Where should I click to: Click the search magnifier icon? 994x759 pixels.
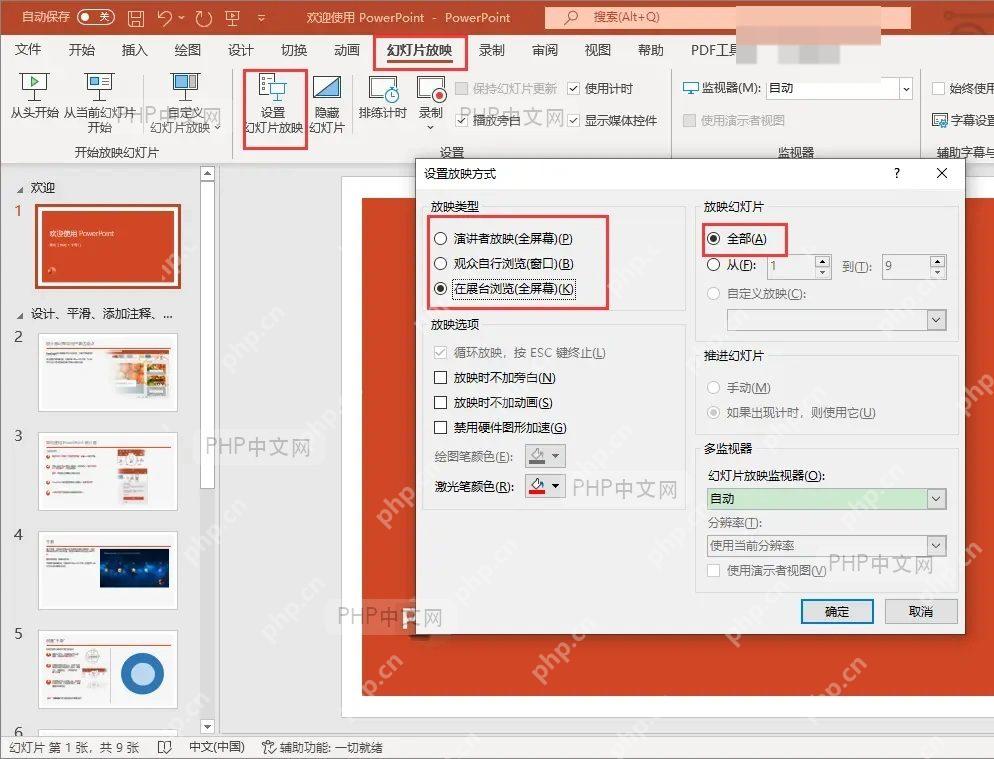click(x=571, y=17)
